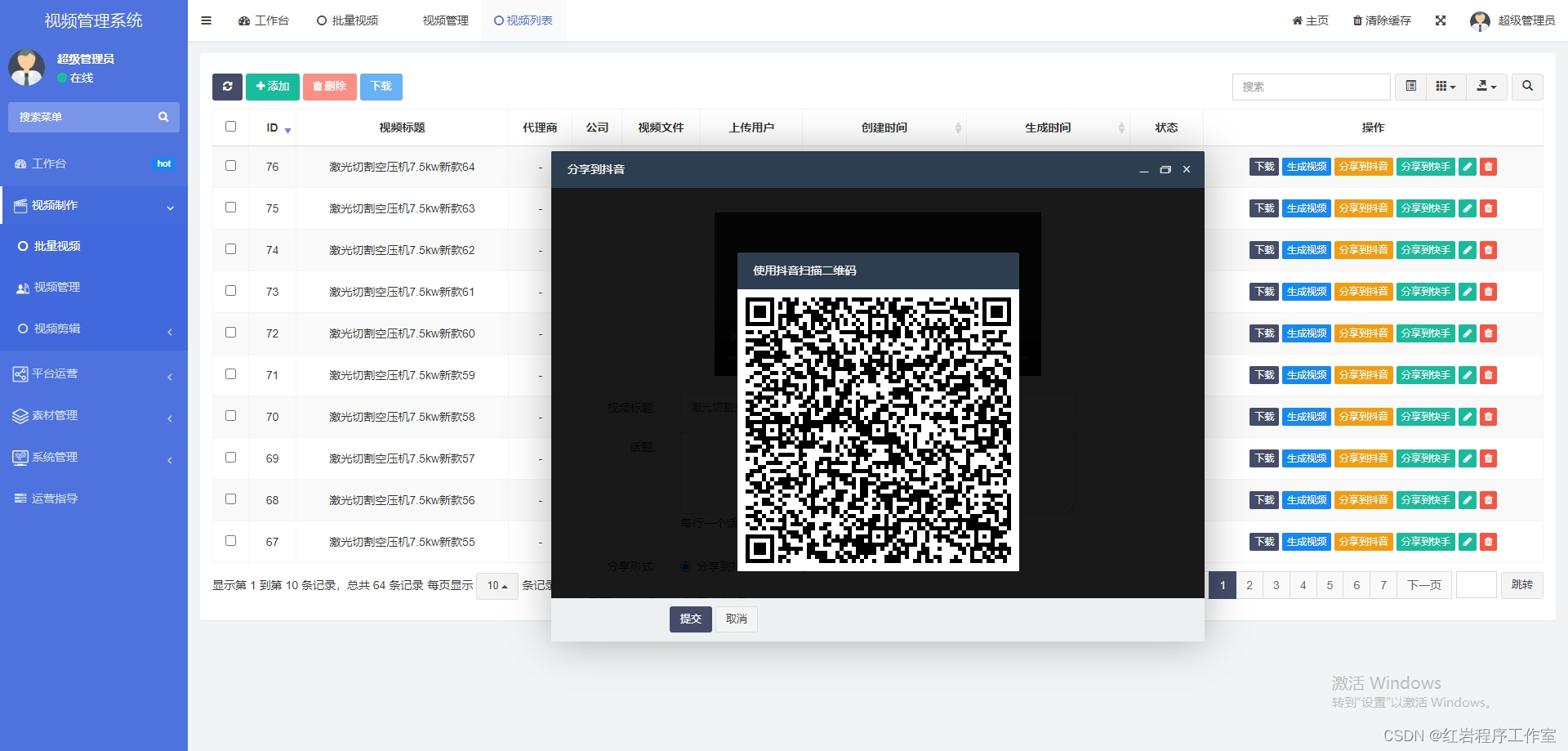
Task: Click the edit pencil icon for row 76
Action: pyautogui.click(x=1468, y=167)
